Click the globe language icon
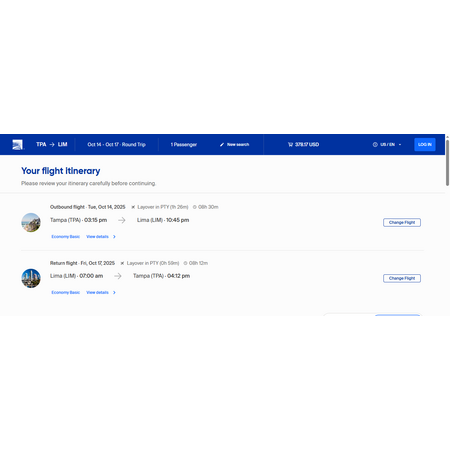This screenshot has width=450, height=450. (x=375, y=144)
